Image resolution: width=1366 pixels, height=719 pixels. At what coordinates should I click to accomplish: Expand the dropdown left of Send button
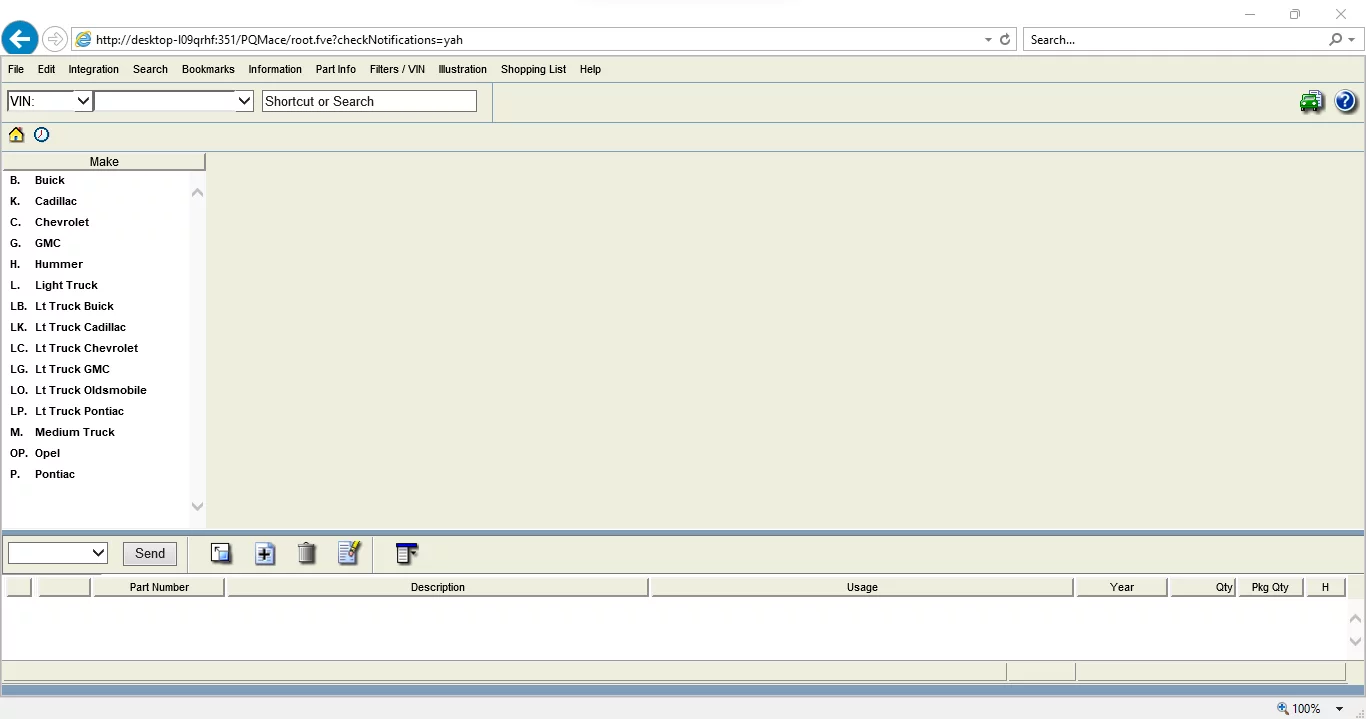(57, 553)
